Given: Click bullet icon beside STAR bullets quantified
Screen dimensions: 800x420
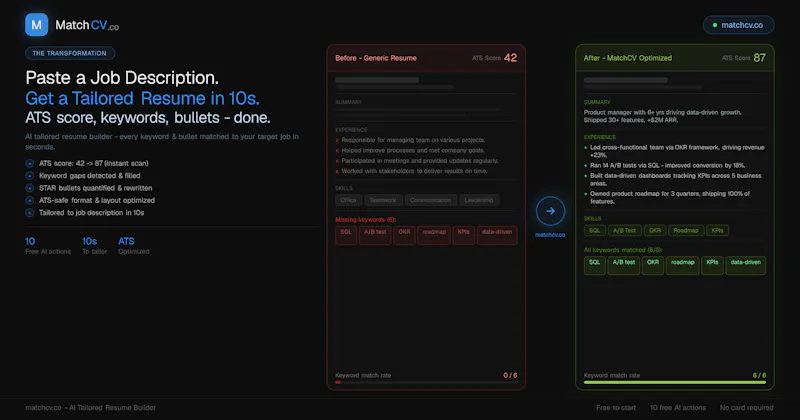Looking at the screenshot, I should pyautogui.click(x=30, y=188).
